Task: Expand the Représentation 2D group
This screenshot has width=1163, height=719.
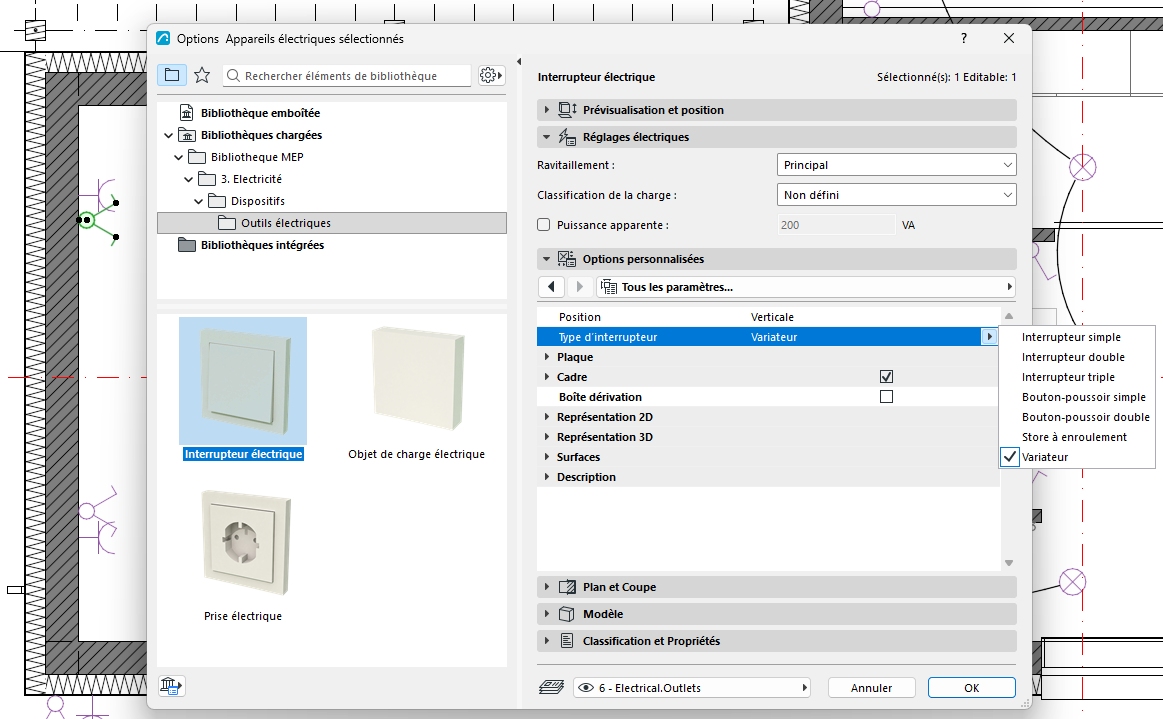Action: point(547,417)
